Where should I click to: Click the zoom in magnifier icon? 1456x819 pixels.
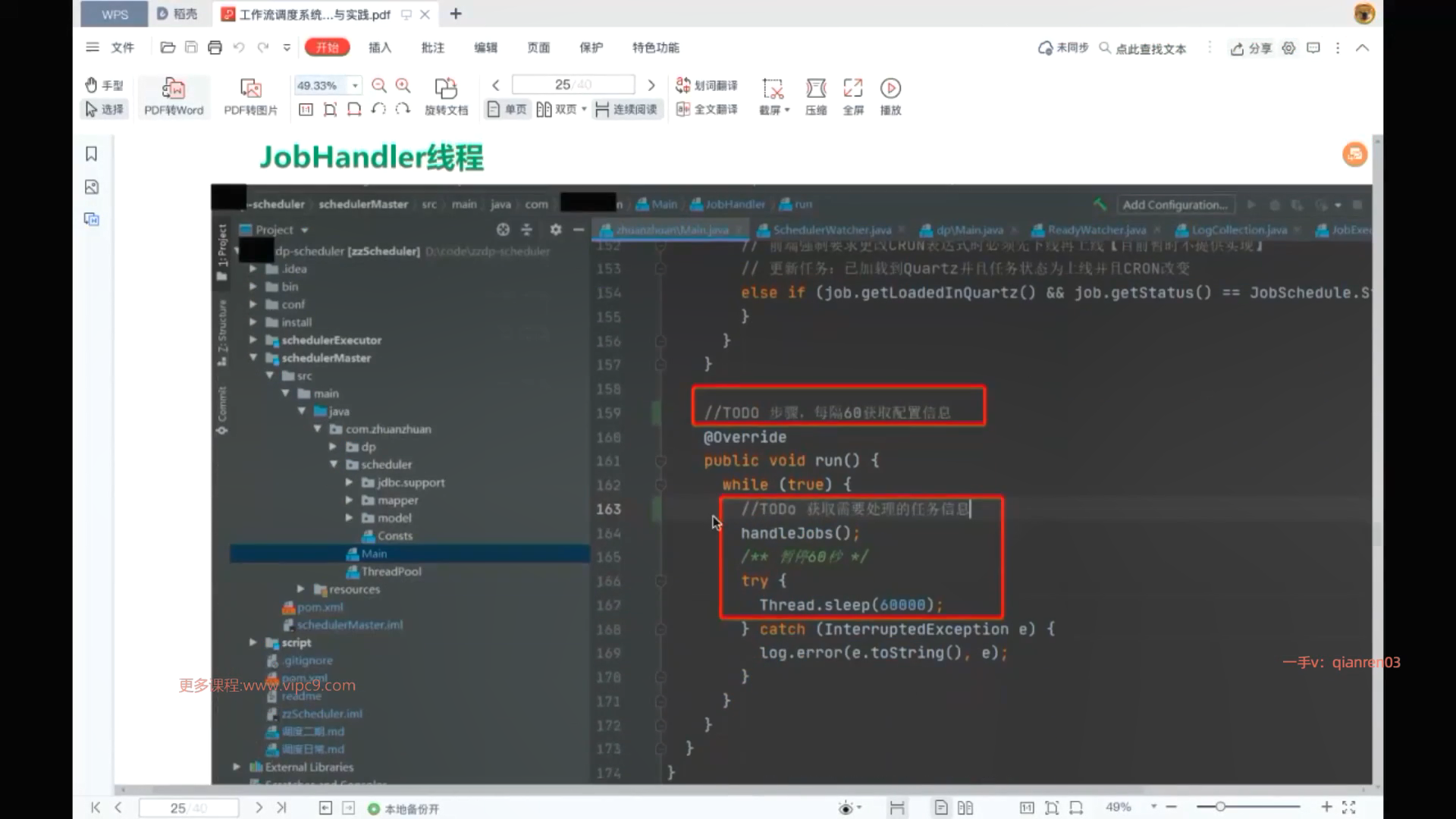click(403, 86)
